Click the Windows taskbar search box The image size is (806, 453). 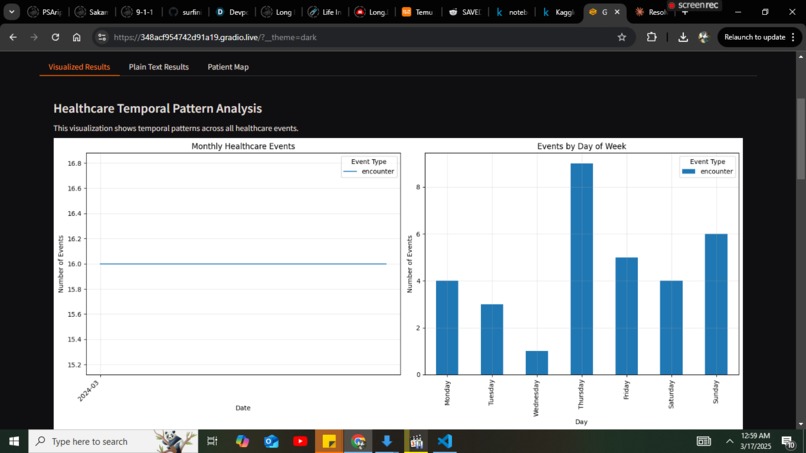[113, 441]
